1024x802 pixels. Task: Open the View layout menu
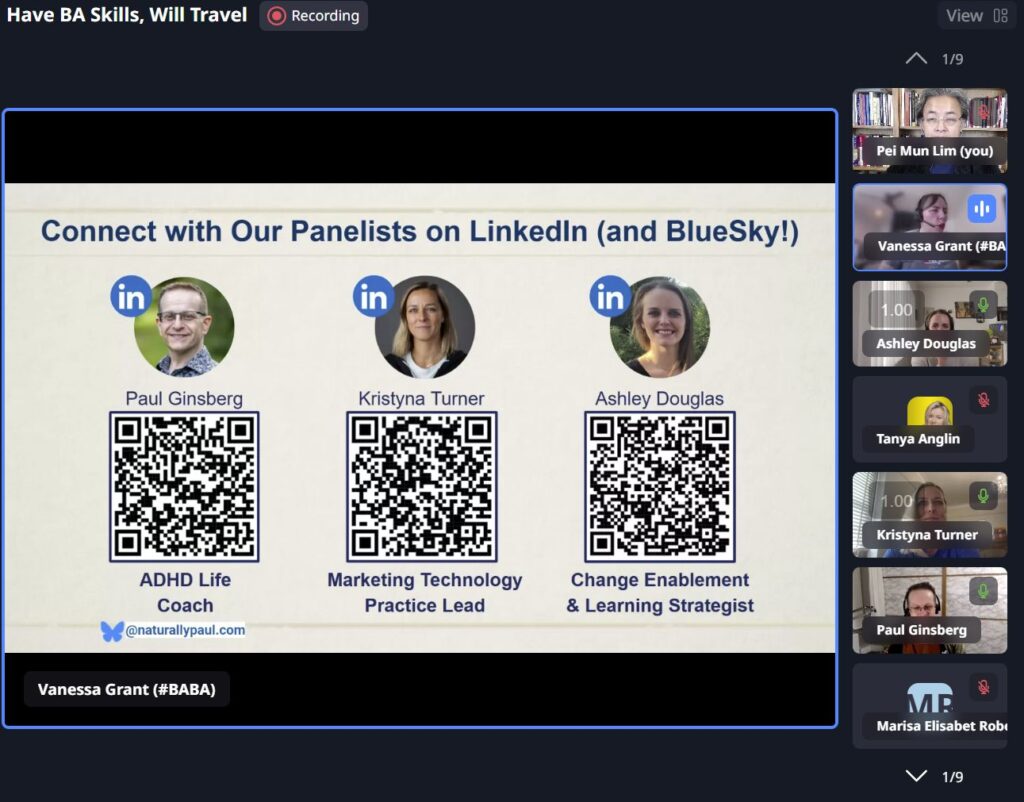[976, 16]
